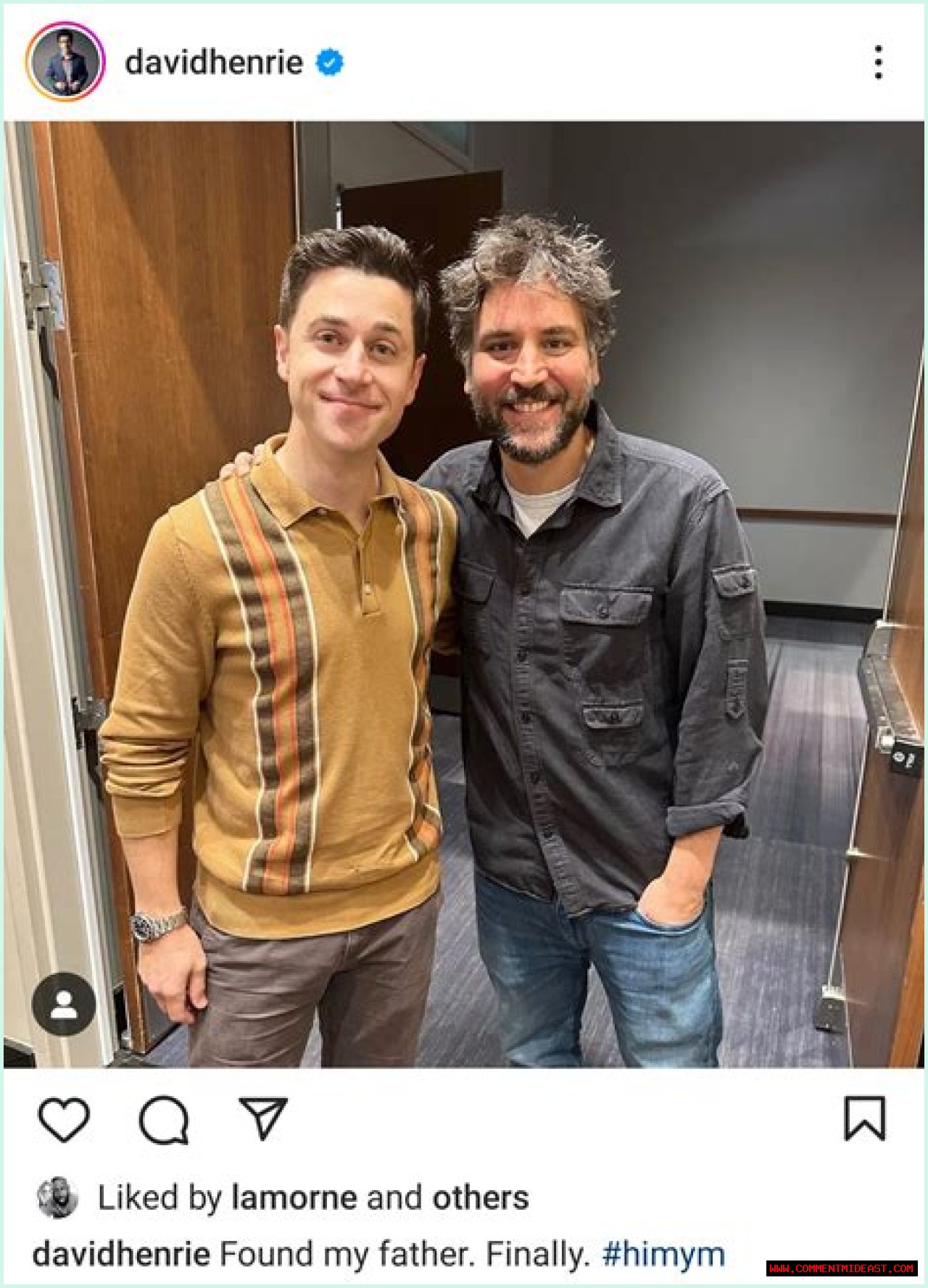This screenshot has height=1288, width=928.
Task: Click caption text Found my father. Finally.
Action: (405, 1254)
